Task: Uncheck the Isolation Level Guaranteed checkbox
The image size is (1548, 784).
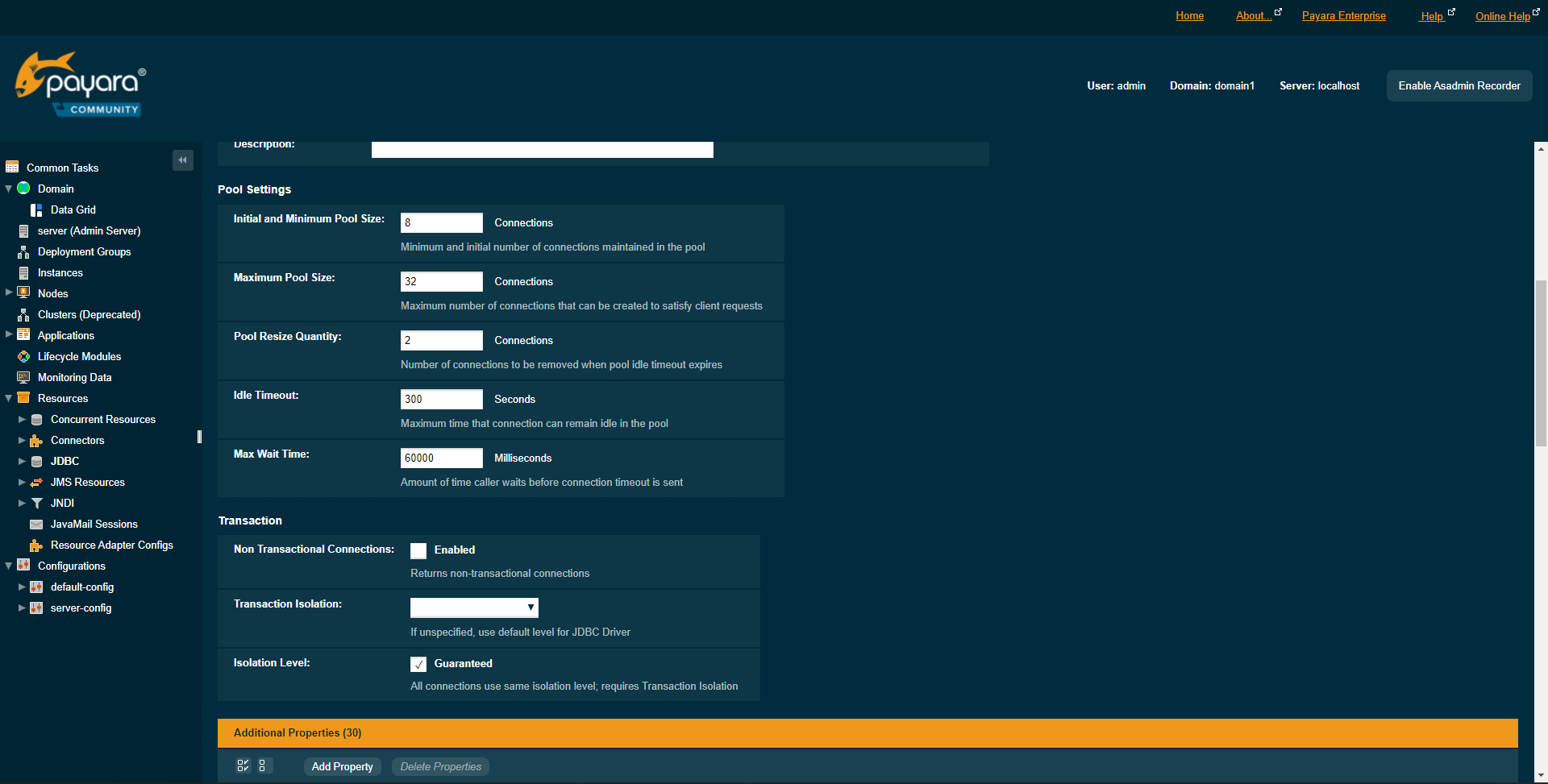Action: pyautogui.click(x=418, y=665)
